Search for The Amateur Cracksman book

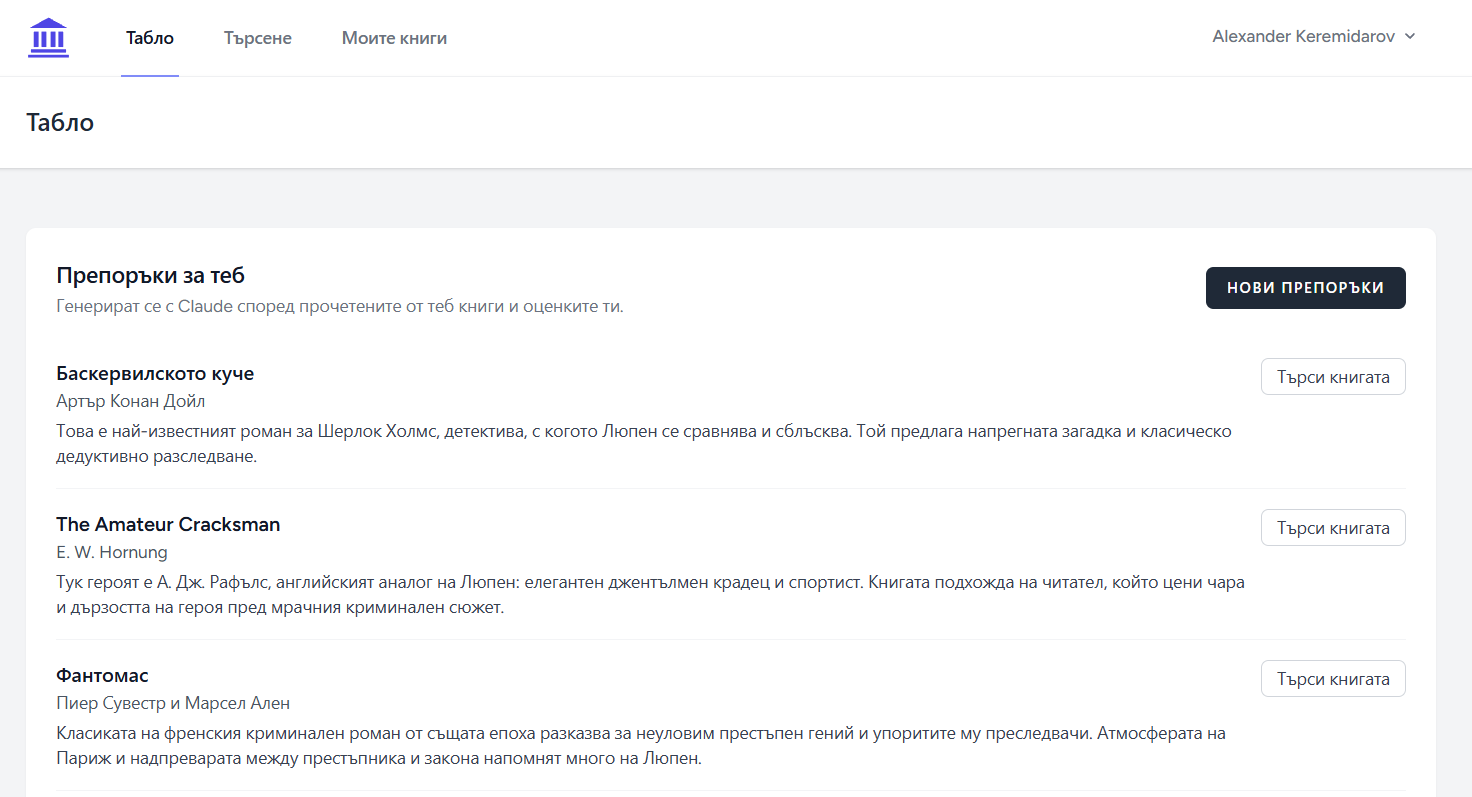click(x=1333, y=528)
